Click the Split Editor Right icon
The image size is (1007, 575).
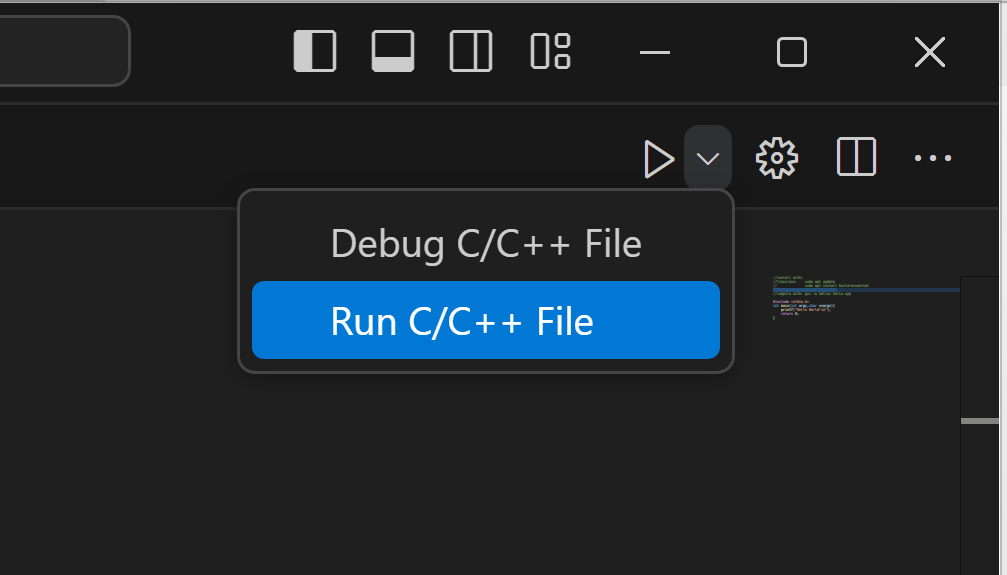(856, 158)
